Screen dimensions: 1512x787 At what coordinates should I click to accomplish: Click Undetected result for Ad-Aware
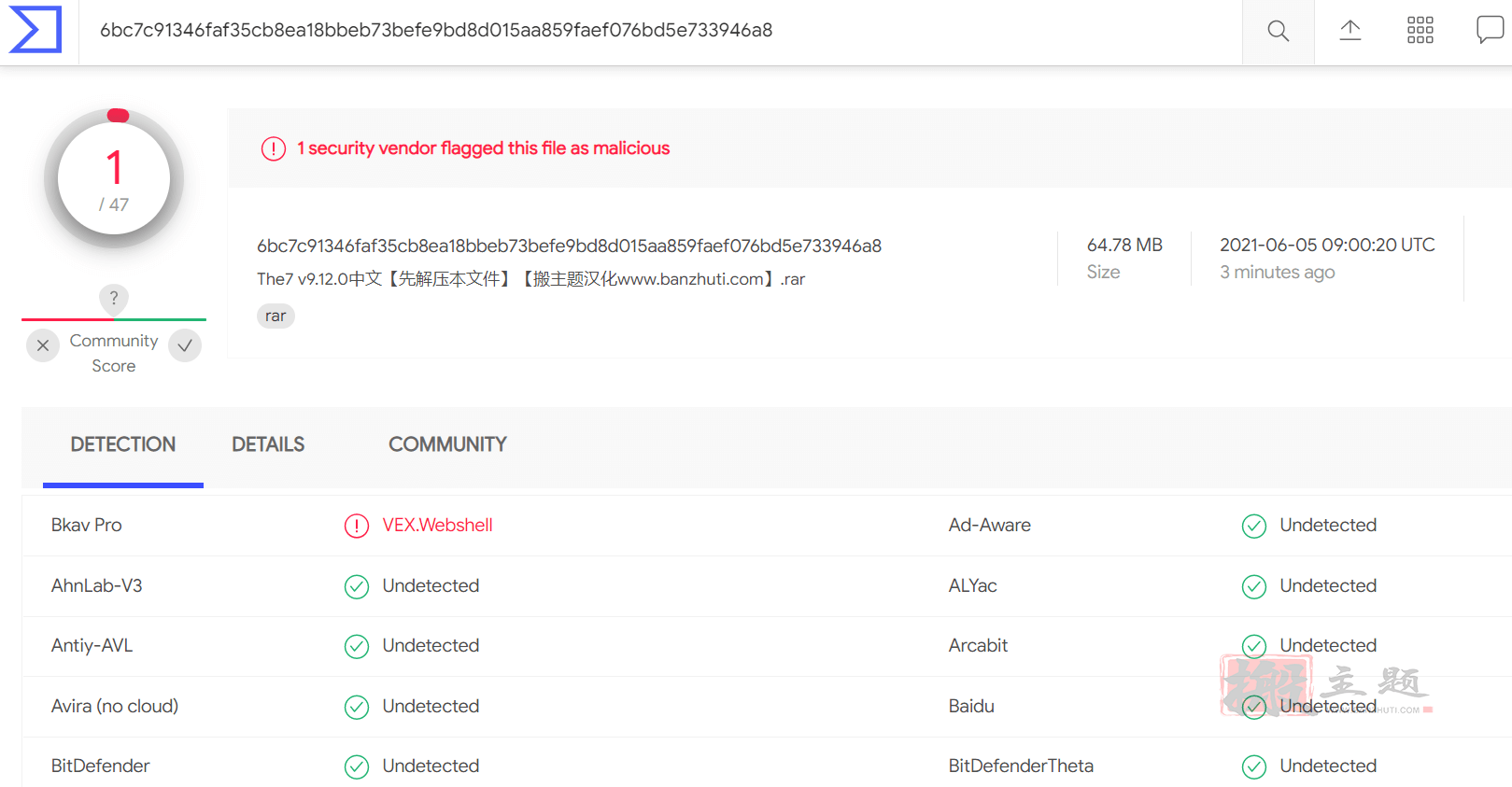click(1328, 526)
